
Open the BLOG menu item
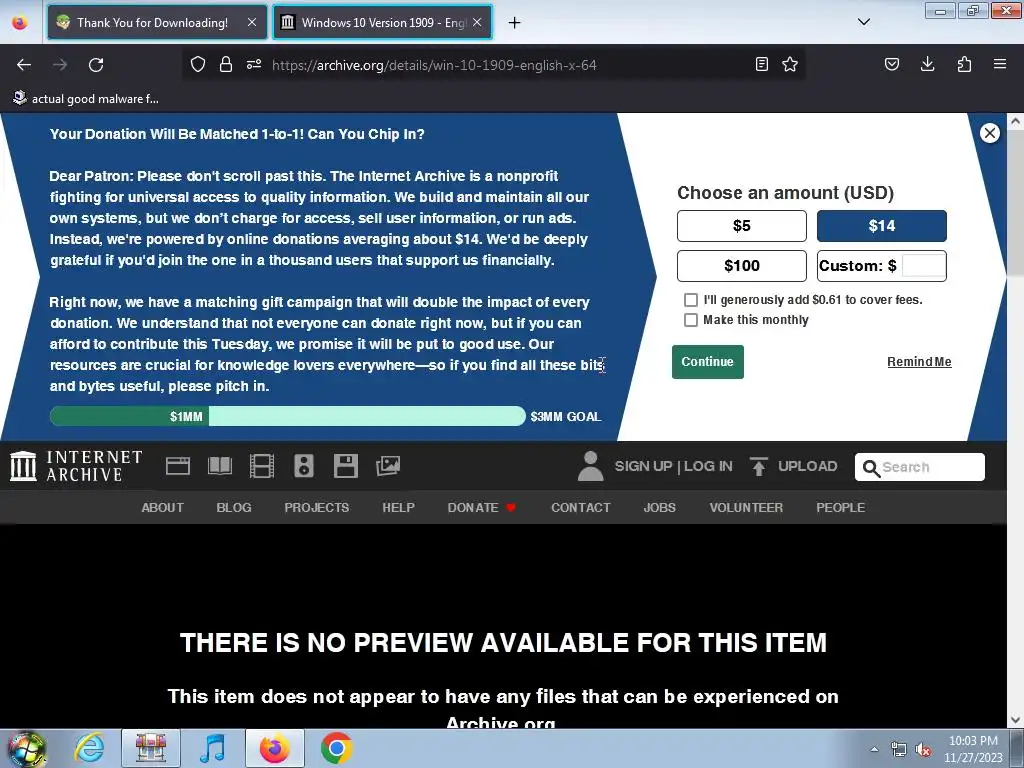tap(234, 507)
